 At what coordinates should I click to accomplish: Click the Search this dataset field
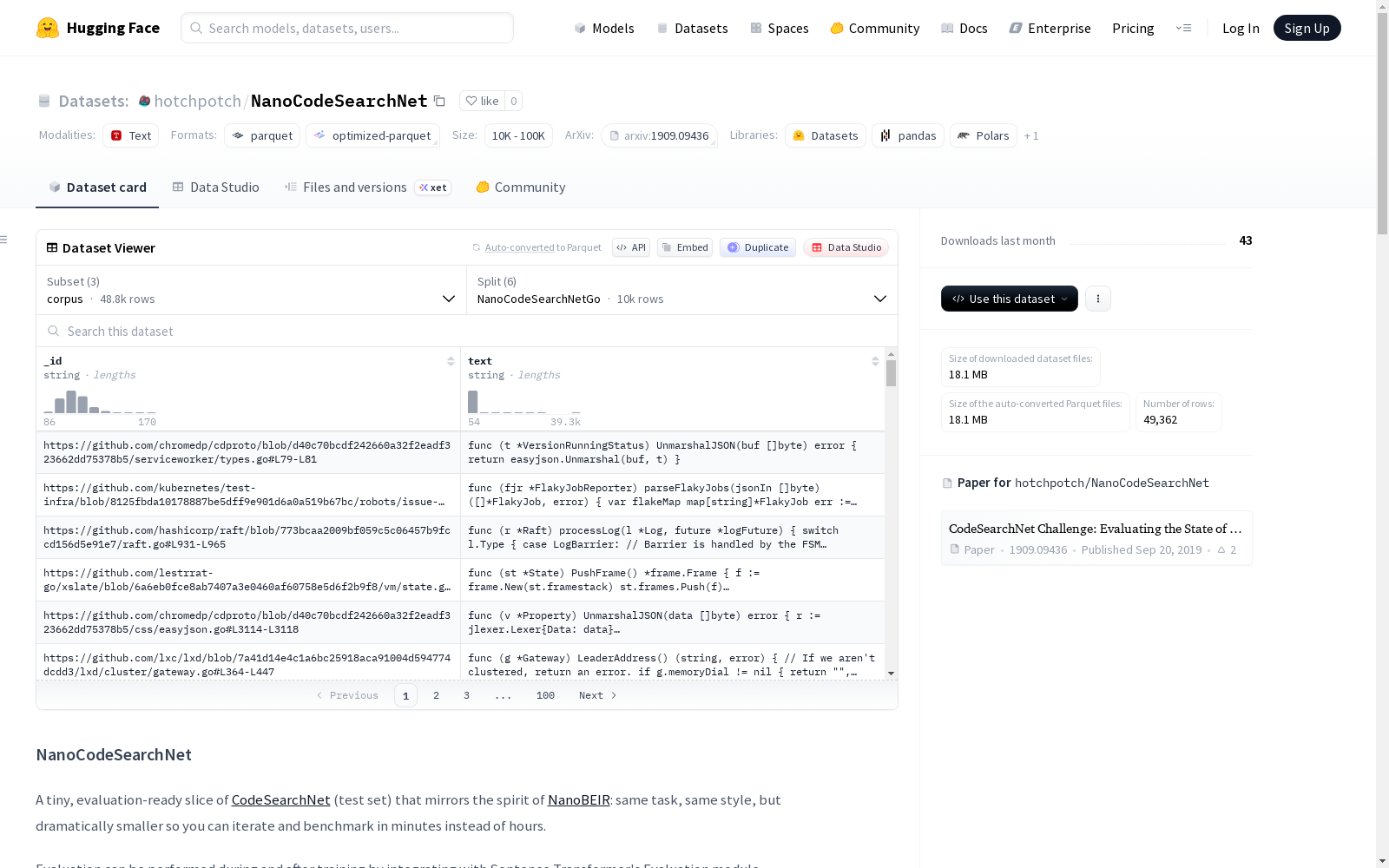467,332
